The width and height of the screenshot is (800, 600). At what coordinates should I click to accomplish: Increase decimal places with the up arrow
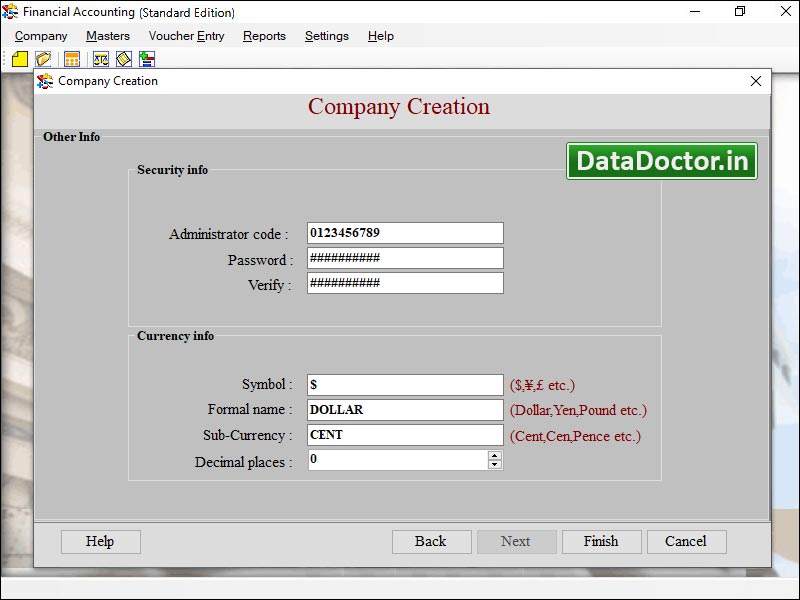pyautogui.click(x=494, y=456)
